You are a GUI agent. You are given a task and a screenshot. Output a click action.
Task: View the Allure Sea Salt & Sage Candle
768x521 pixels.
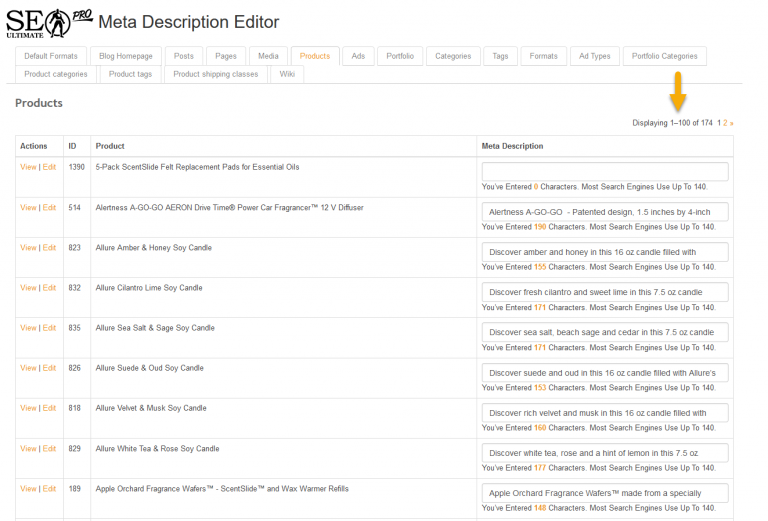tap(28, 328)
